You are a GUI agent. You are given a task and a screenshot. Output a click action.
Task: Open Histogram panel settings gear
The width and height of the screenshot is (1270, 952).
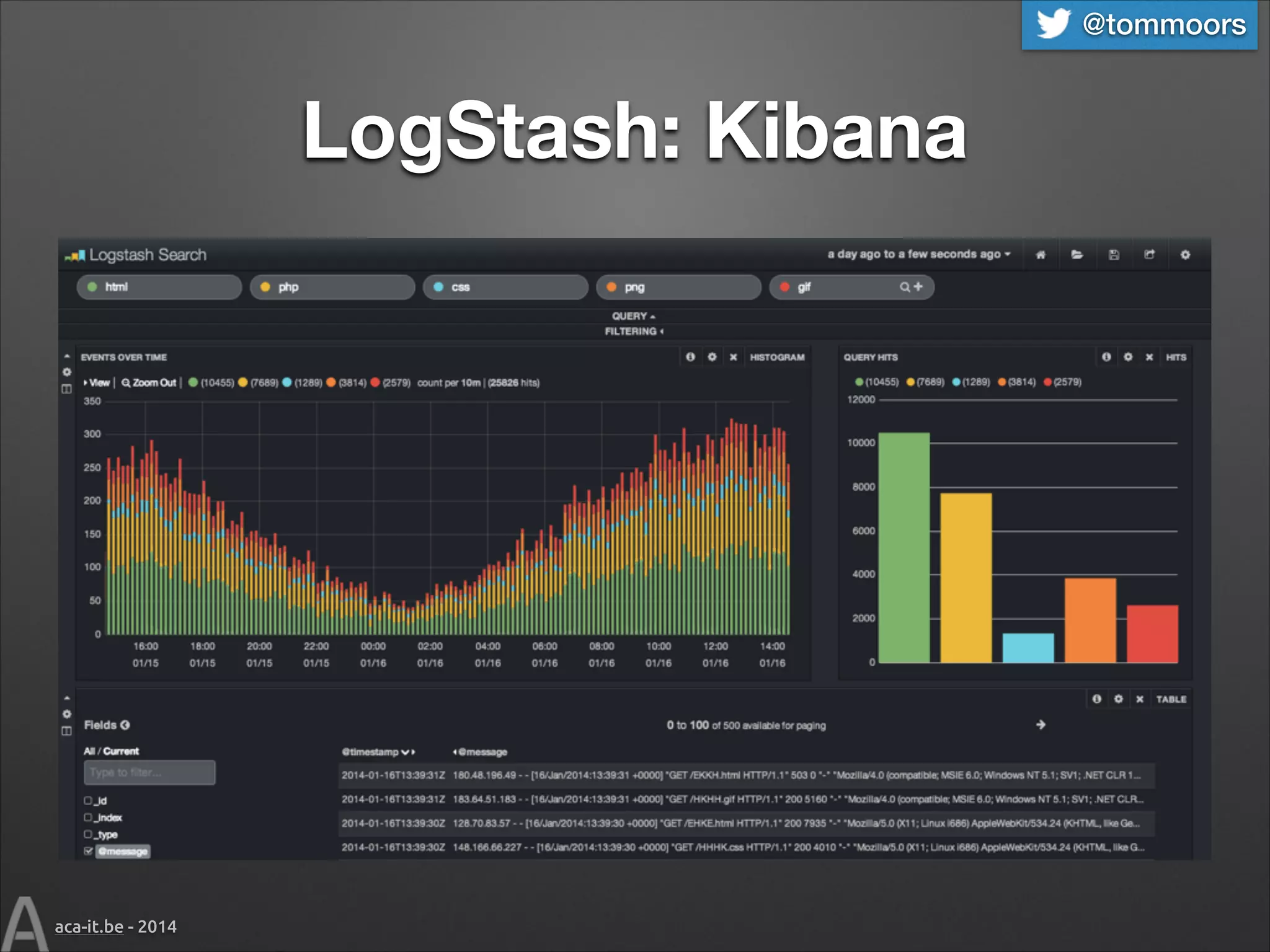click(712, 357)
